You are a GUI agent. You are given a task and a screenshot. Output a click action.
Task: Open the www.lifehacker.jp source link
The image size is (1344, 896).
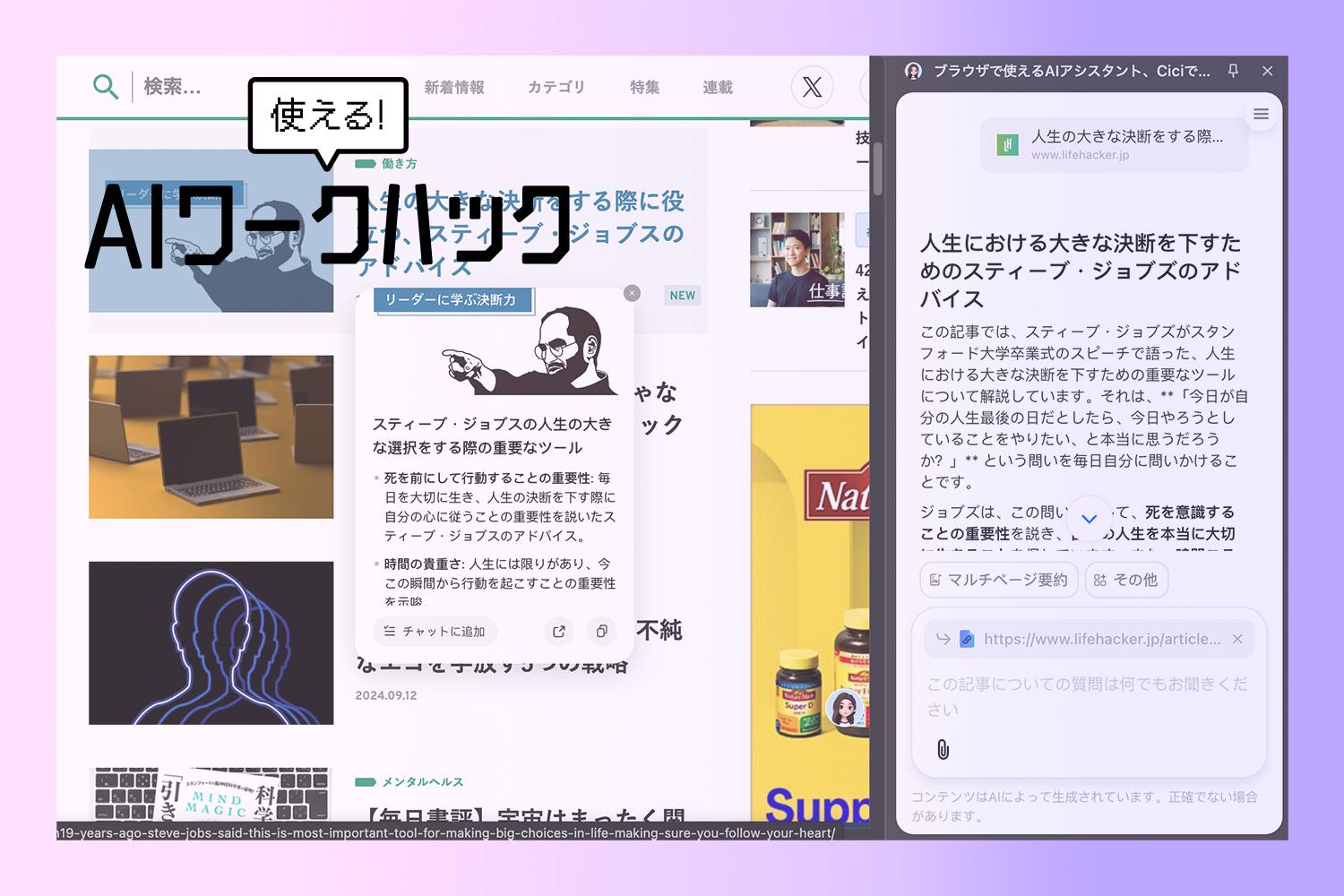point(1081,154)
